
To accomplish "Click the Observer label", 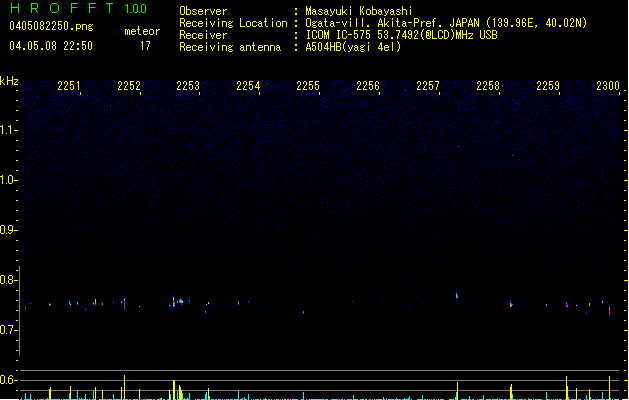I will pyautogui.click(x=203, y=11).
